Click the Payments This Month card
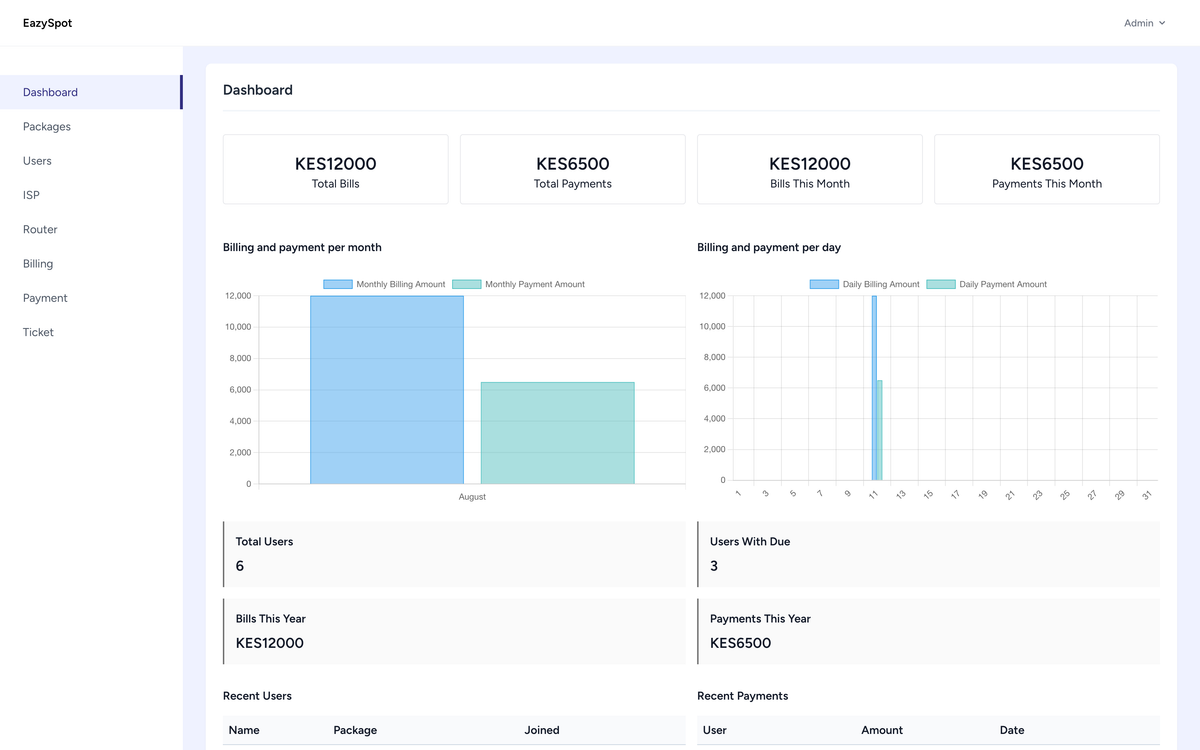Viewport: 1200px width, 750px height. pos(1046,170)
